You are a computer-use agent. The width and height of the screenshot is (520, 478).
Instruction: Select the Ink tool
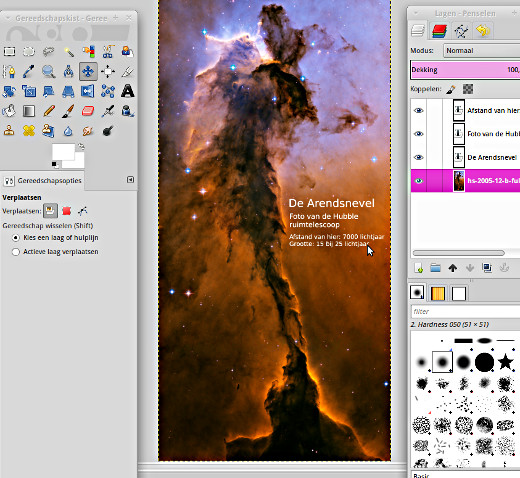tap(128, 111)
